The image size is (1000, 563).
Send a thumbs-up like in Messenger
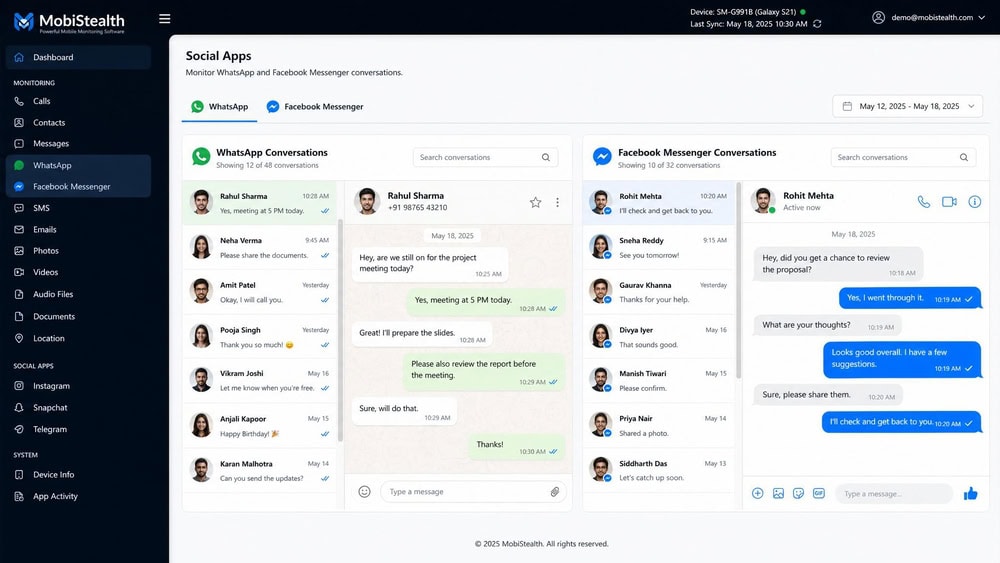(971, 494)
